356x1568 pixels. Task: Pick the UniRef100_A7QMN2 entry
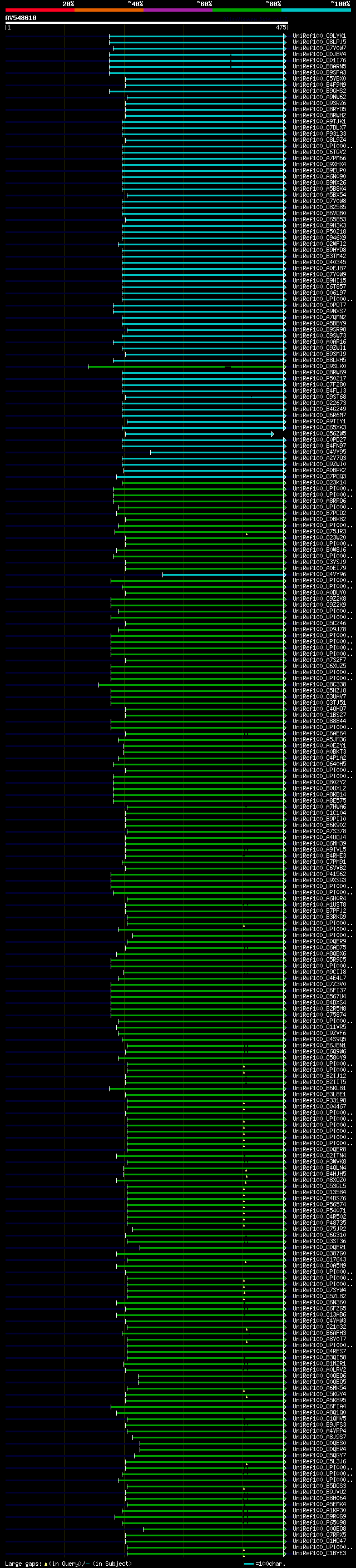[319, 318]
